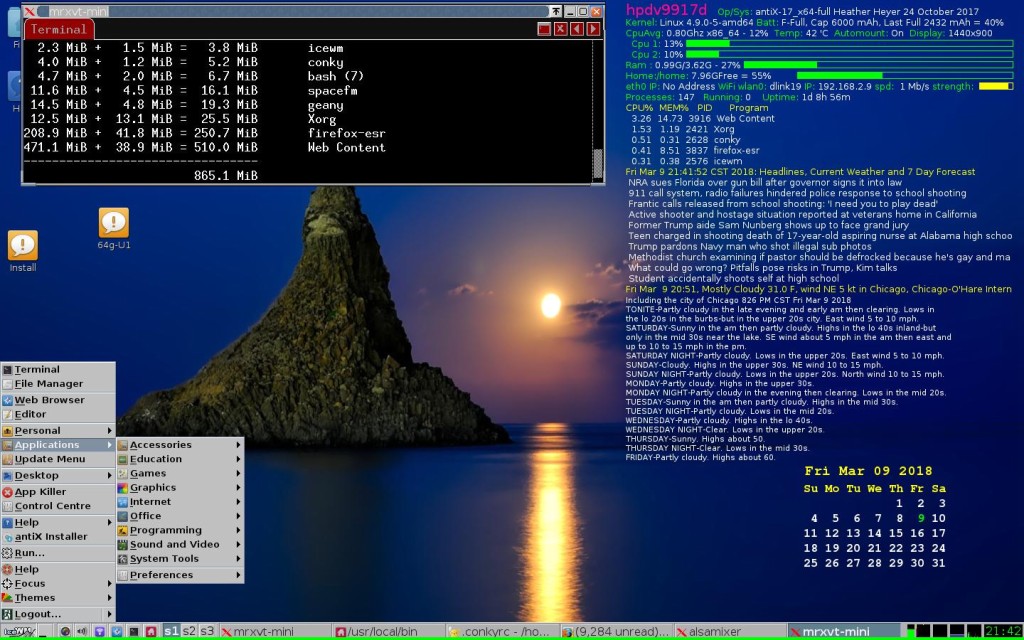
Task: Toggle the mrxvt window roll-up shade button
Action: click(555, 11)
